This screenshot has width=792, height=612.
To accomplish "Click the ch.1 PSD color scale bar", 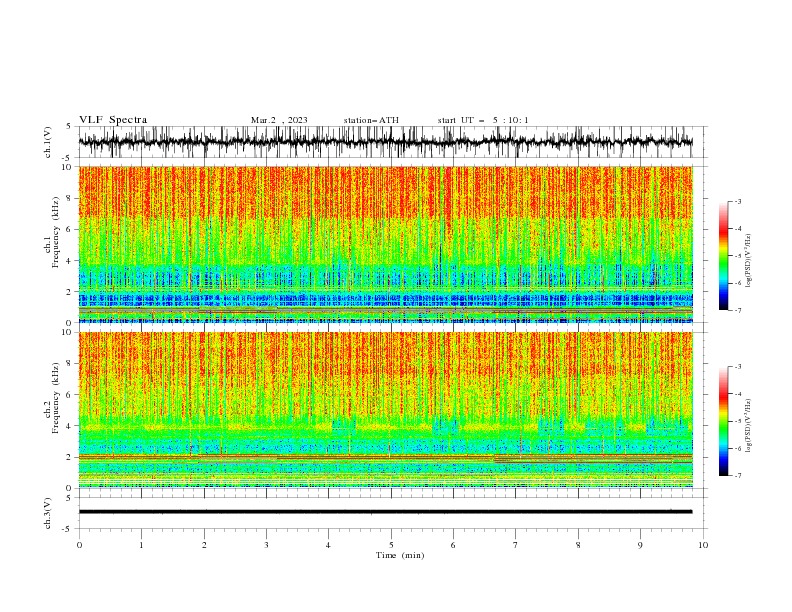I will pyautogui.click(x=723, y=256).
